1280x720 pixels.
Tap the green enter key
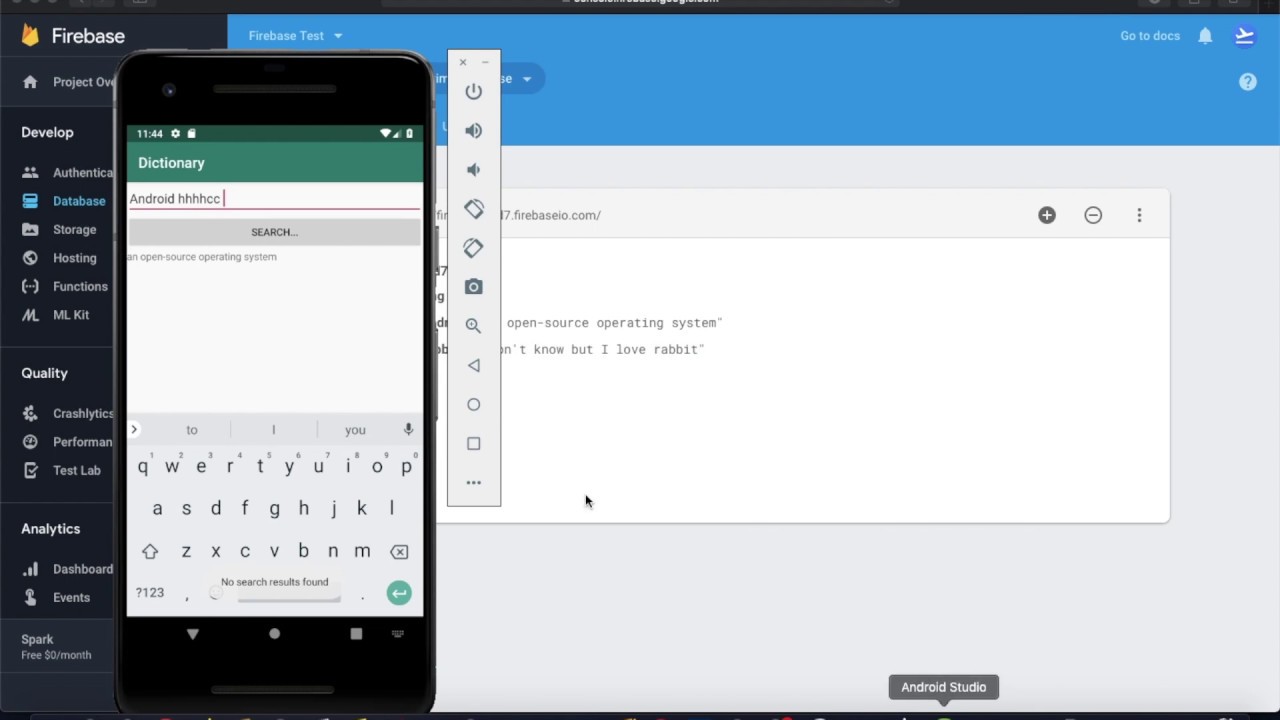(x=399, y=593)
